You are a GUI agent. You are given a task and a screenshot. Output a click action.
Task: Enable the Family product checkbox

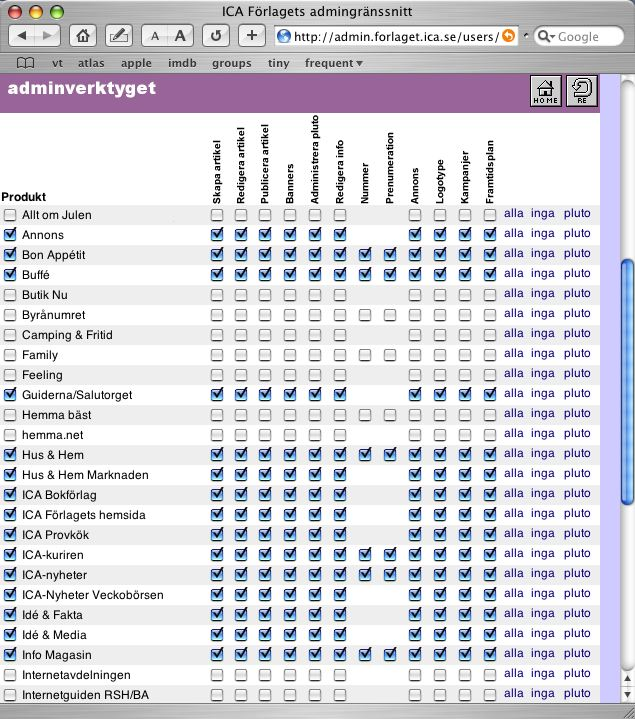(10, 355)
